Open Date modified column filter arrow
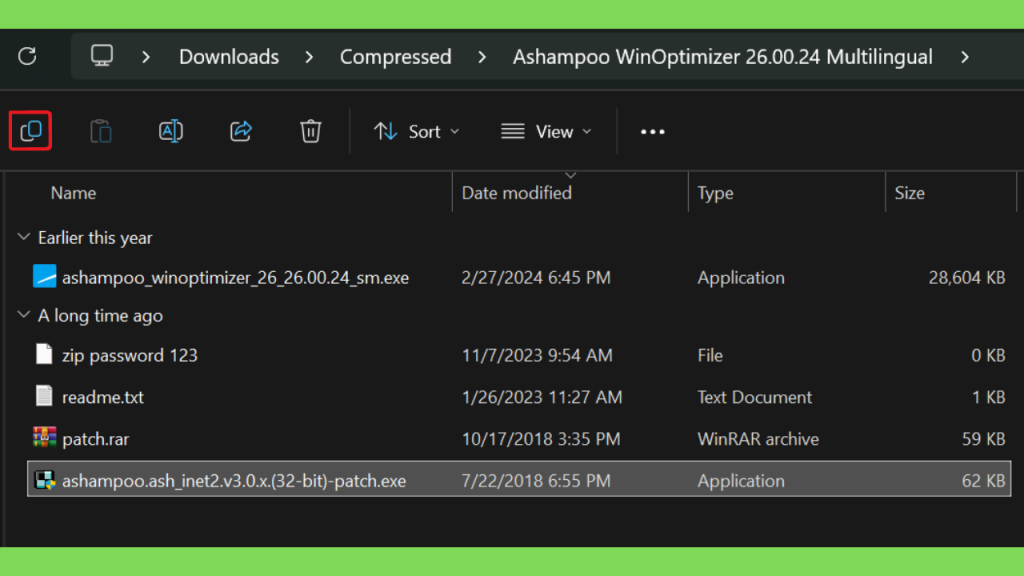 [x=571, y=175]
